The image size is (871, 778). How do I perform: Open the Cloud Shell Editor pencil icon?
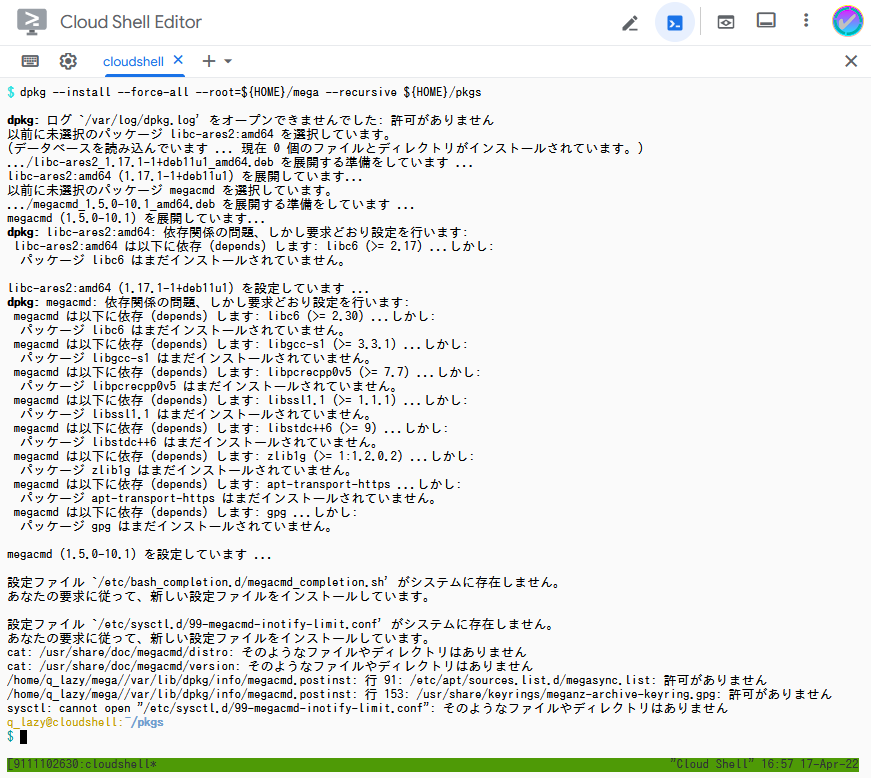pos(630,22)
